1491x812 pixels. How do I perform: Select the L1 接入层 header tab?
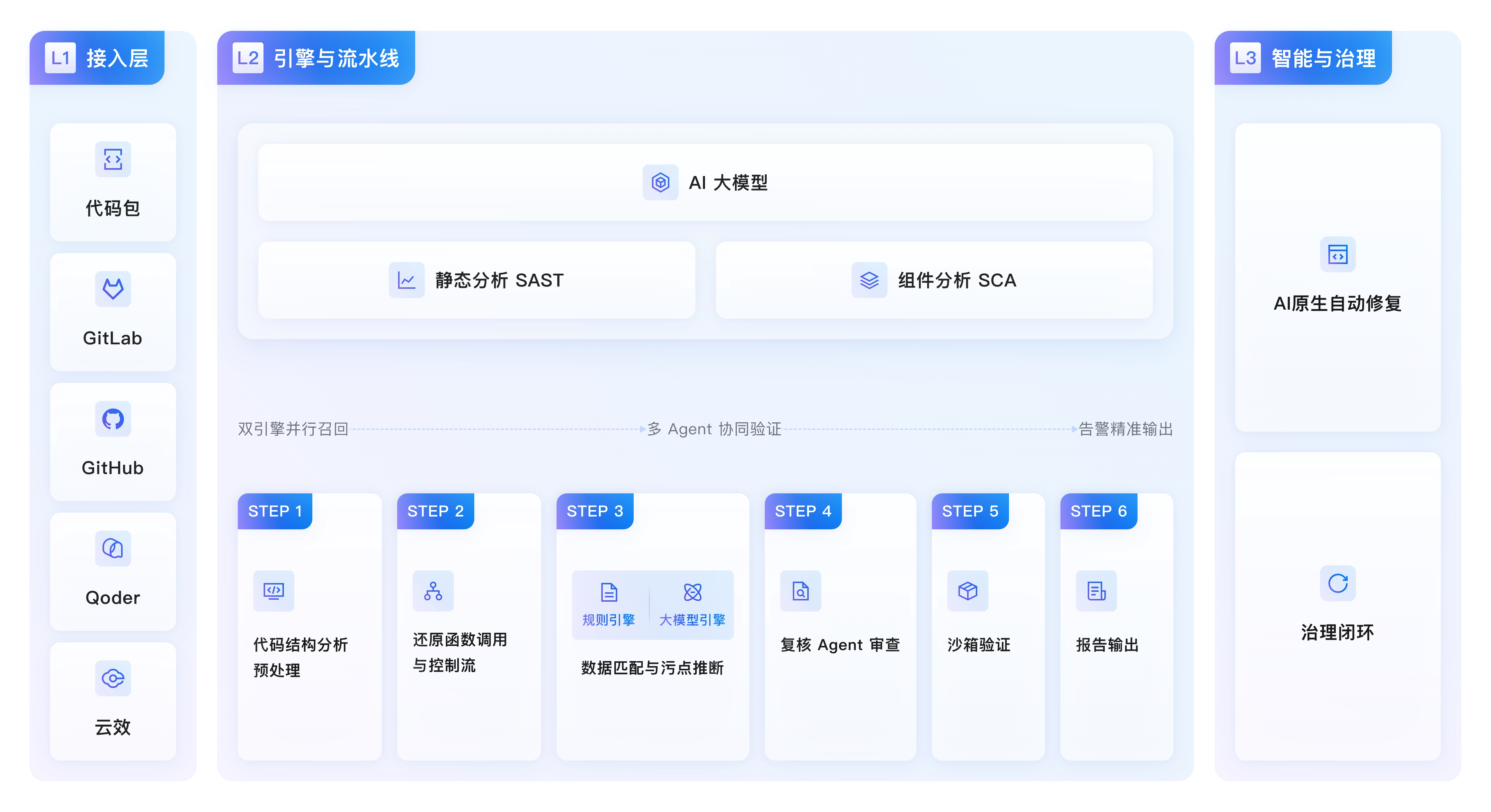click(97, 58)
